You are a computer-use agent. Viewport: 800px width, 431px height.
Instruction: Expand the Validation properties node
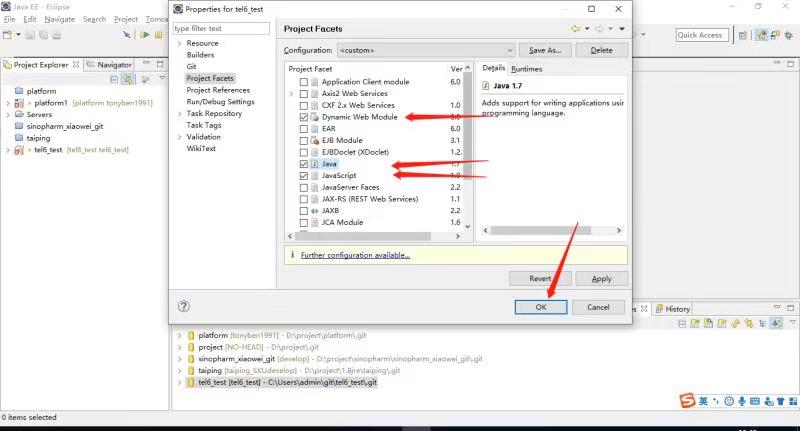[180, 137]
